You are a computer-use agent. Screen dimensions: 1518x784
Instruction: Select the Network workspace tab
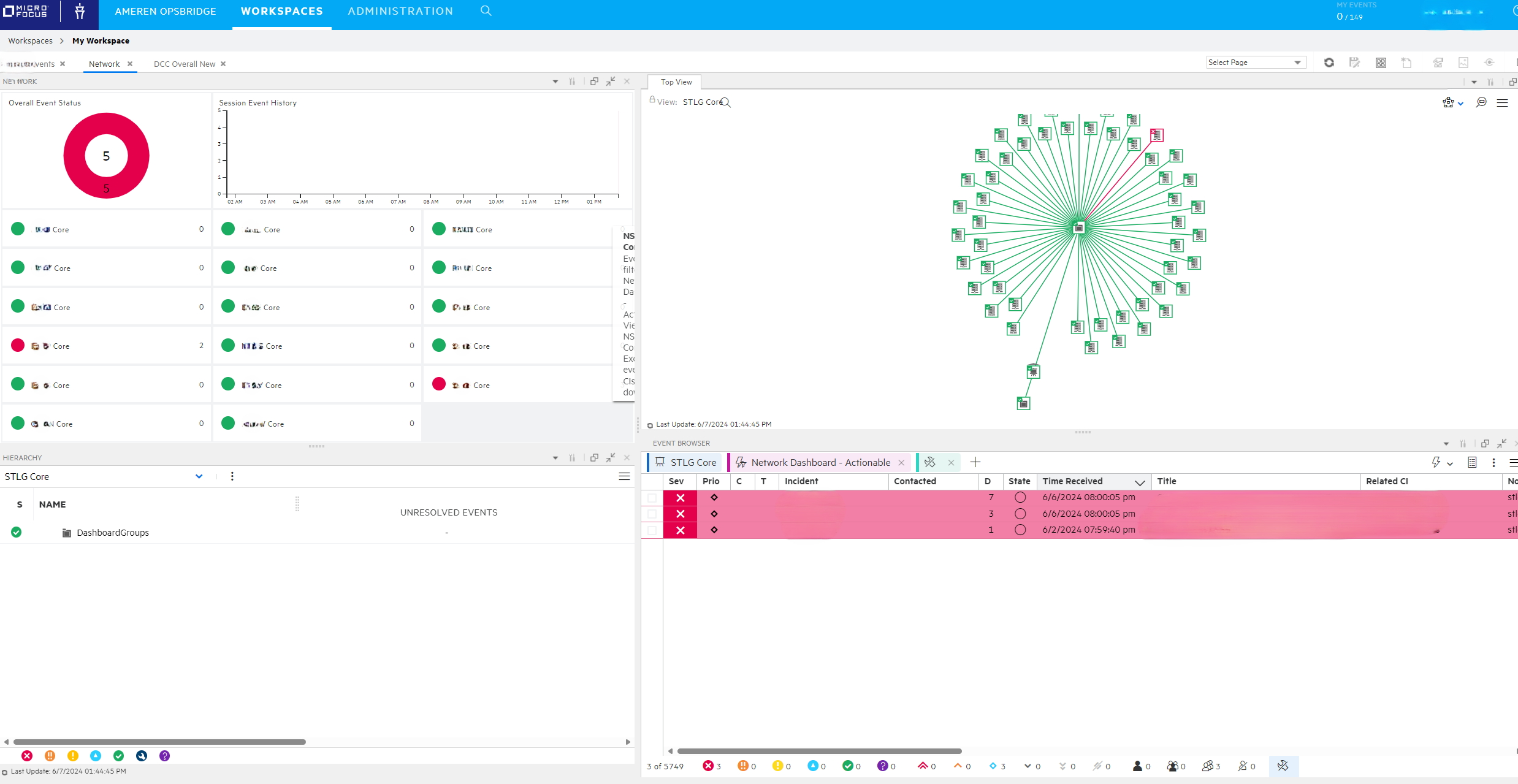click(104, 64)
